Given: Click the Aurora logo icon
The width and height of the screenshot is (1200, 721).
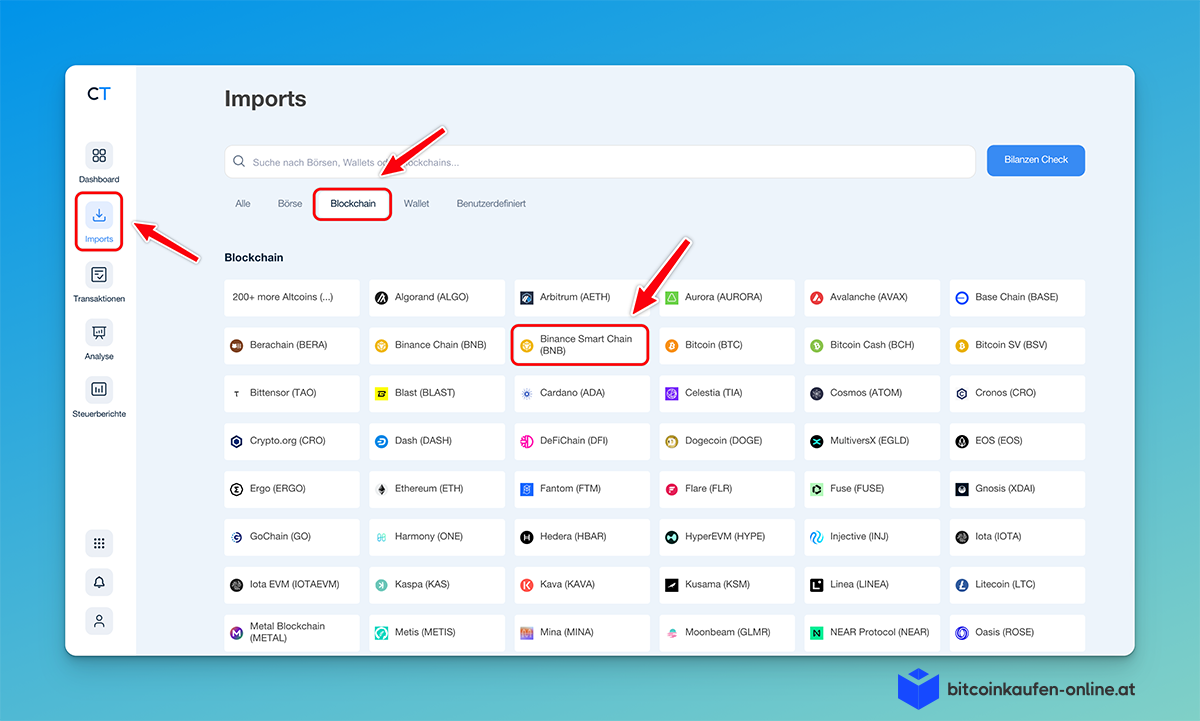Looking at the screenshot, I should click(x=672, y=298).
